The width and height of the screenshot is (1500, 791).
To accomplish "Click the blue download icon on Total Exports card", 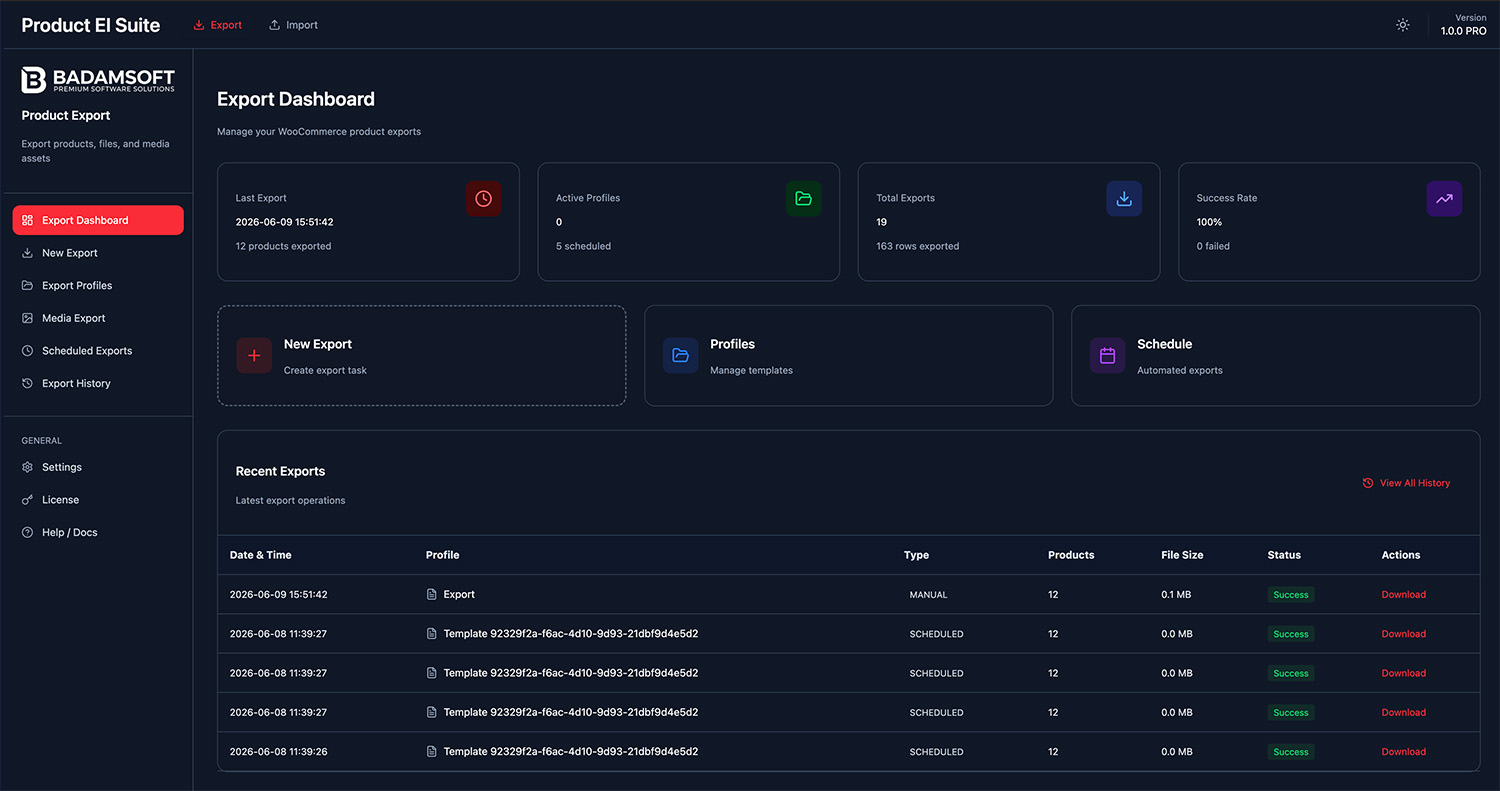I will tap(1124, 199).
